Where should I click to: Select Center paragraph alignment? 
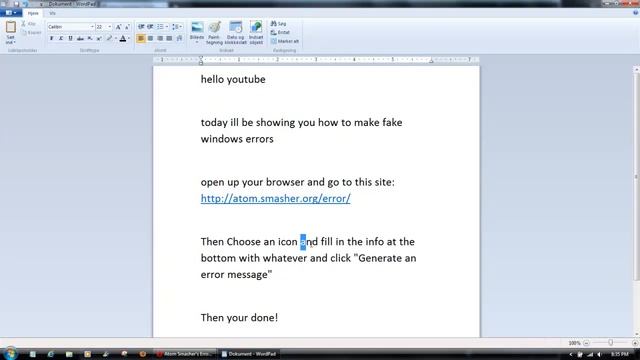tap(151, 38)
